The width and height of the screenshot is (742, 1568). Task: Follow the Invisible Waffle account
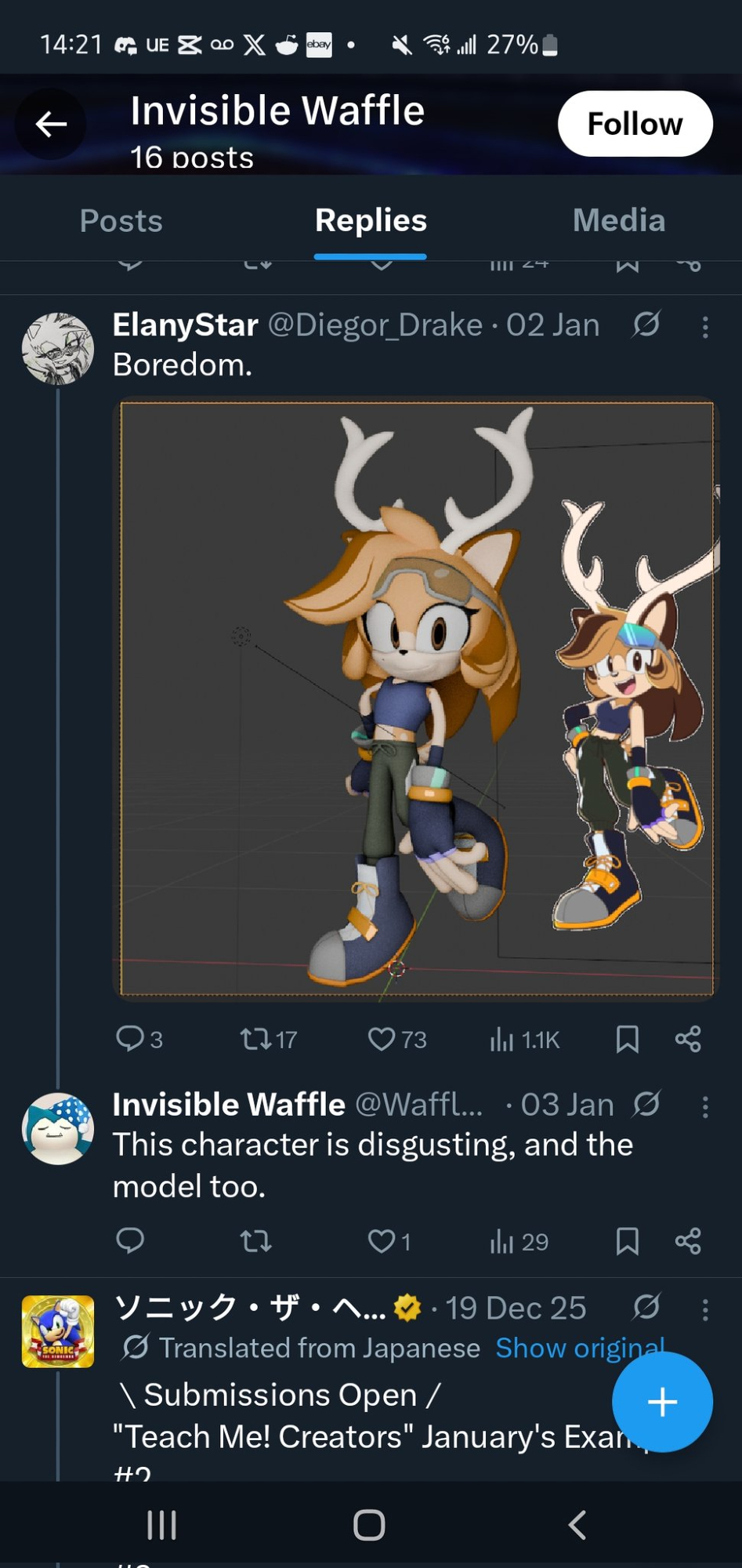click(635, 124)
